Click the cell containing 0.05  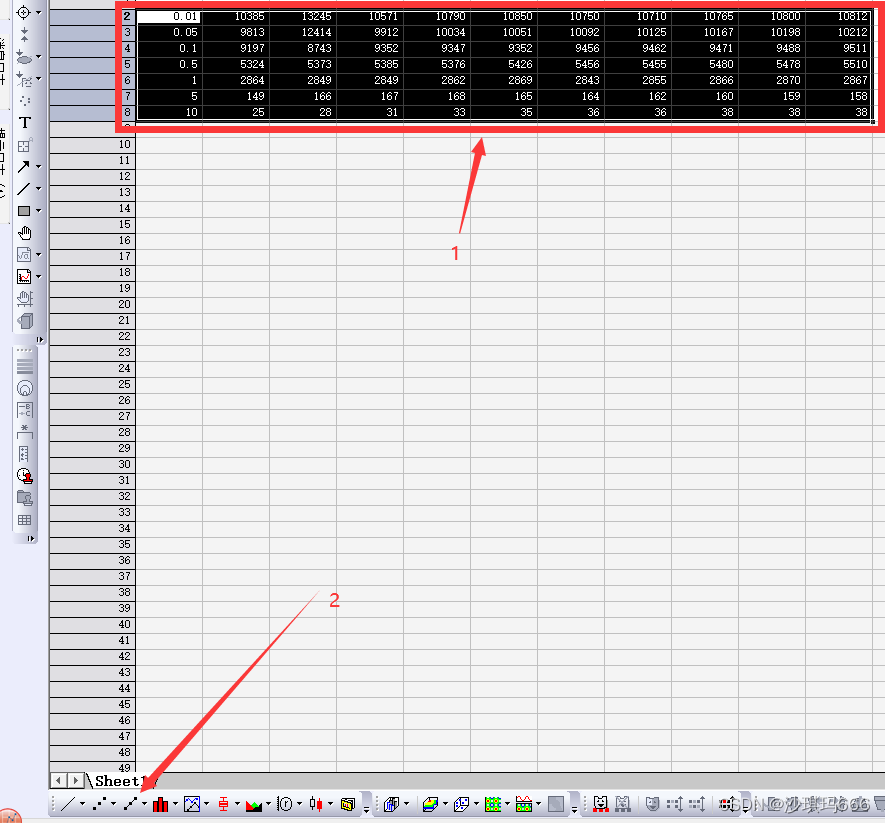(x=169, y=32)
